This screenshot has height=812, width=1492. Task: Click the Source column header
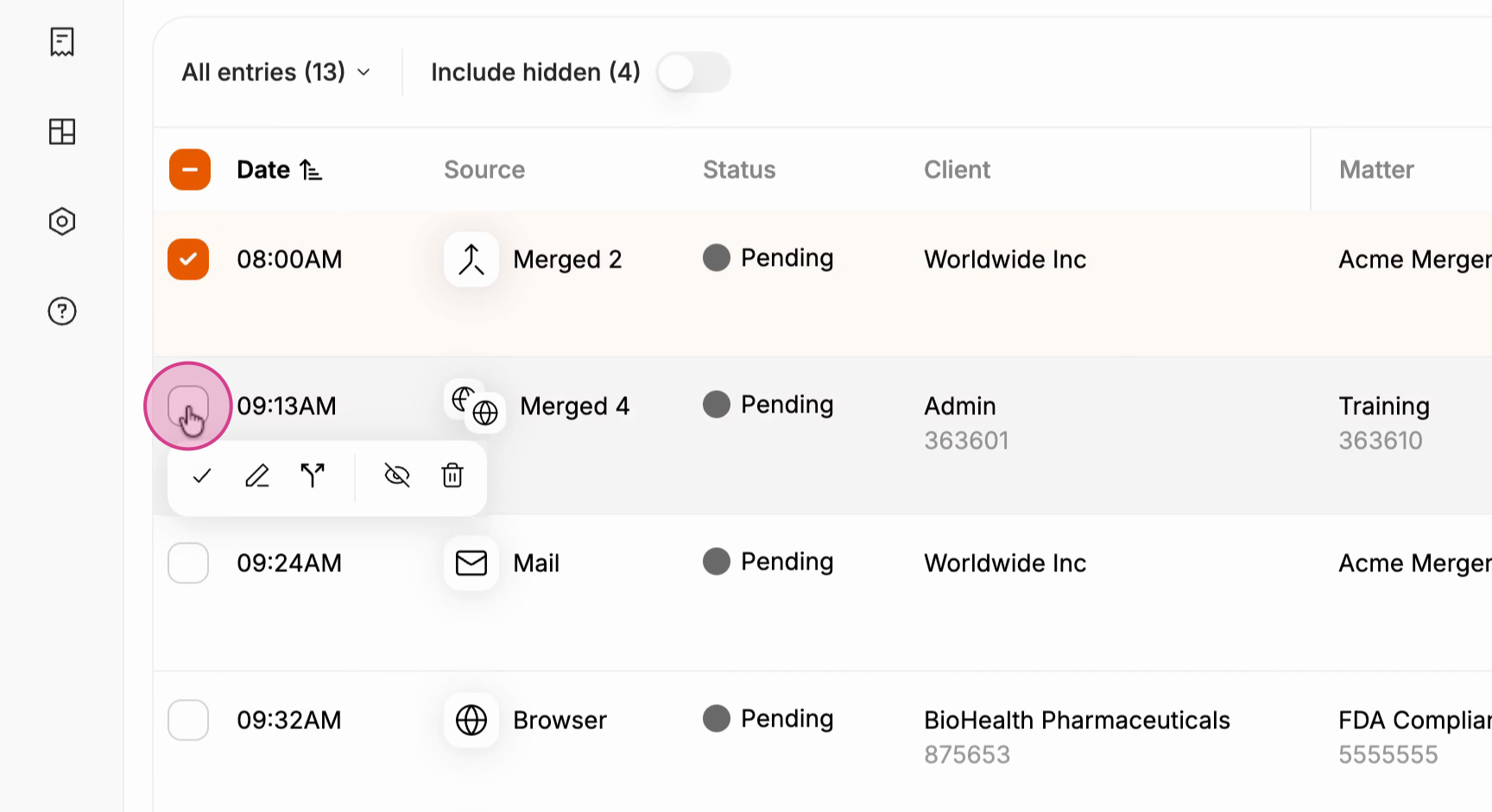pyautogui.click(x=484, y=170)
